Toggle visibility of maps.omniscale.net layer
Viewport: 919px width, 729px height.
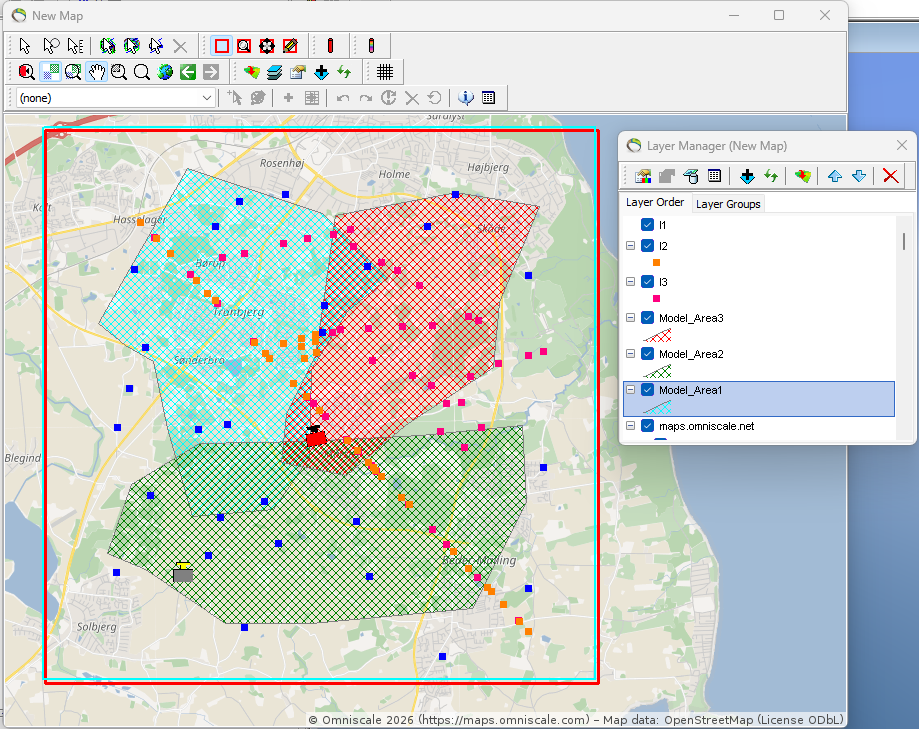pyautogui.click(x=647, y=425)
